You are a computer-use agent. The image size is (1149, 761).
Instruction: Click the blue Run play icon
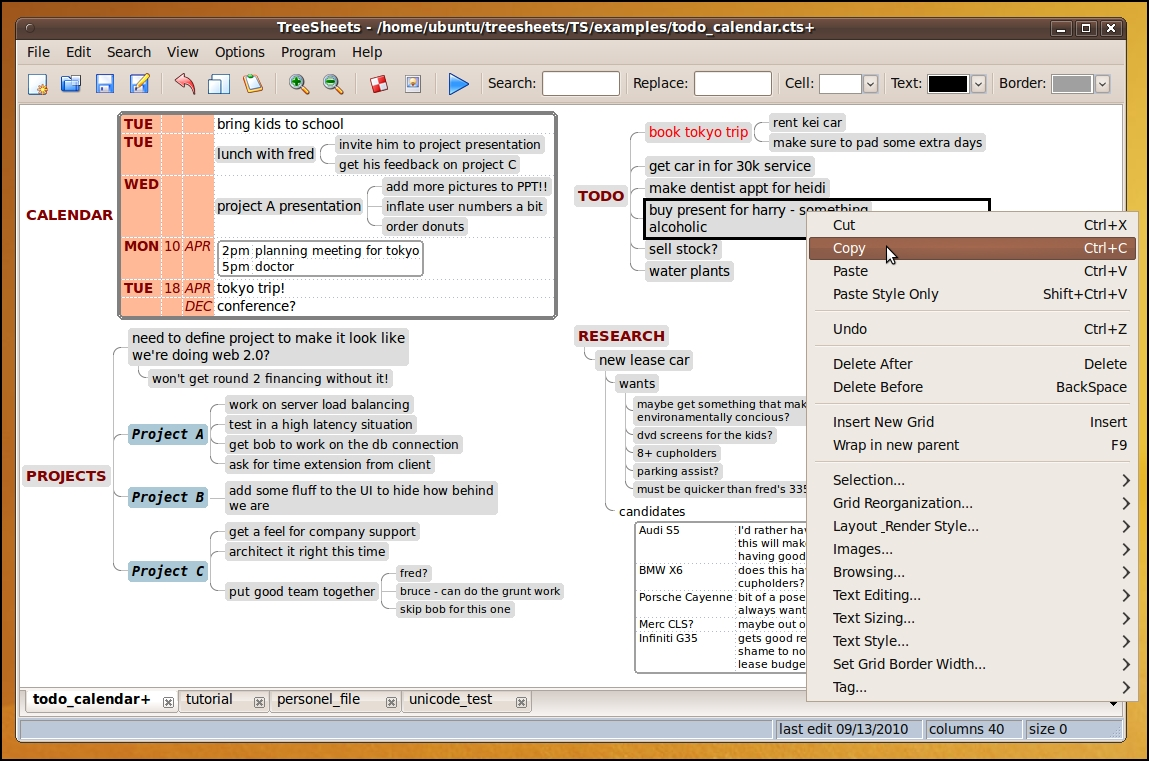tap(458, 84)
